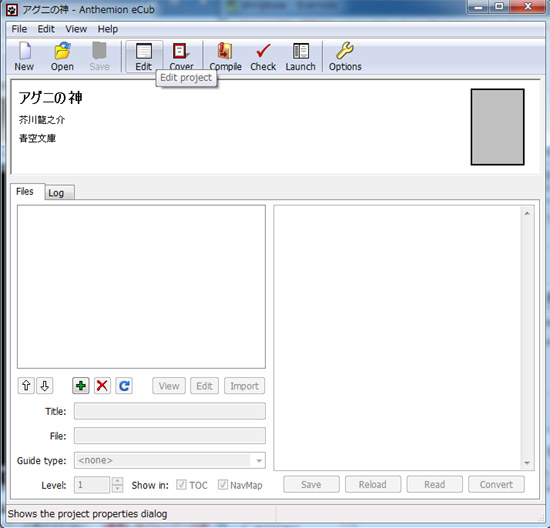Launch the ebook with Launch icon
Screen dimensions: 550x528
(x=300, y=56)
